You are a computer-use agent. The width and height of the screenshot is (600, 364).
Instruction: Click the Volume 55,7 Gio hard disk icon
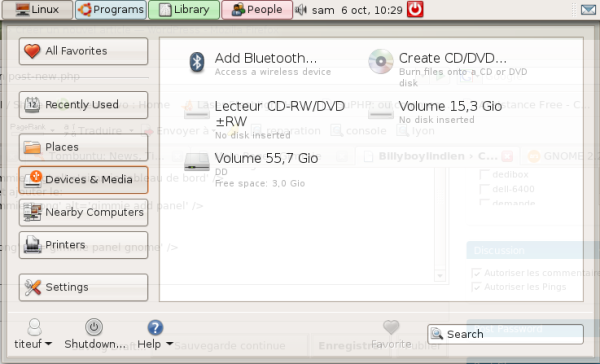[x=197, y=162]
